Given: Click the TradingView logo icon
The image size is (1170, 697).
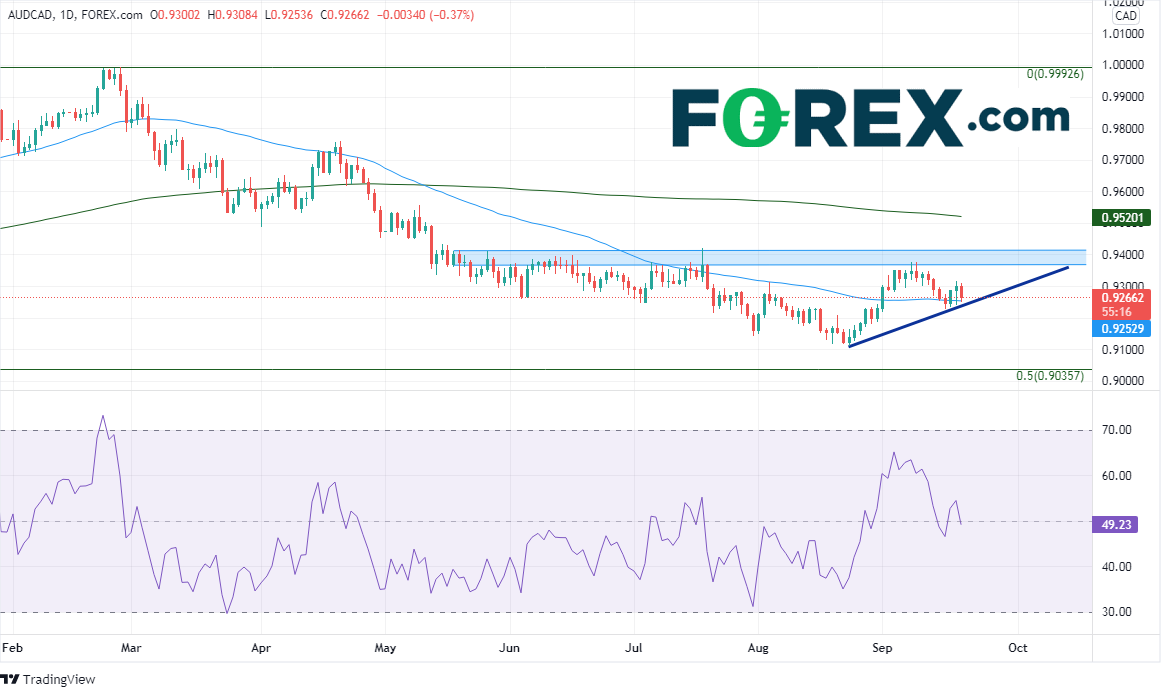Looking at the screenshot, I should 10,679.
